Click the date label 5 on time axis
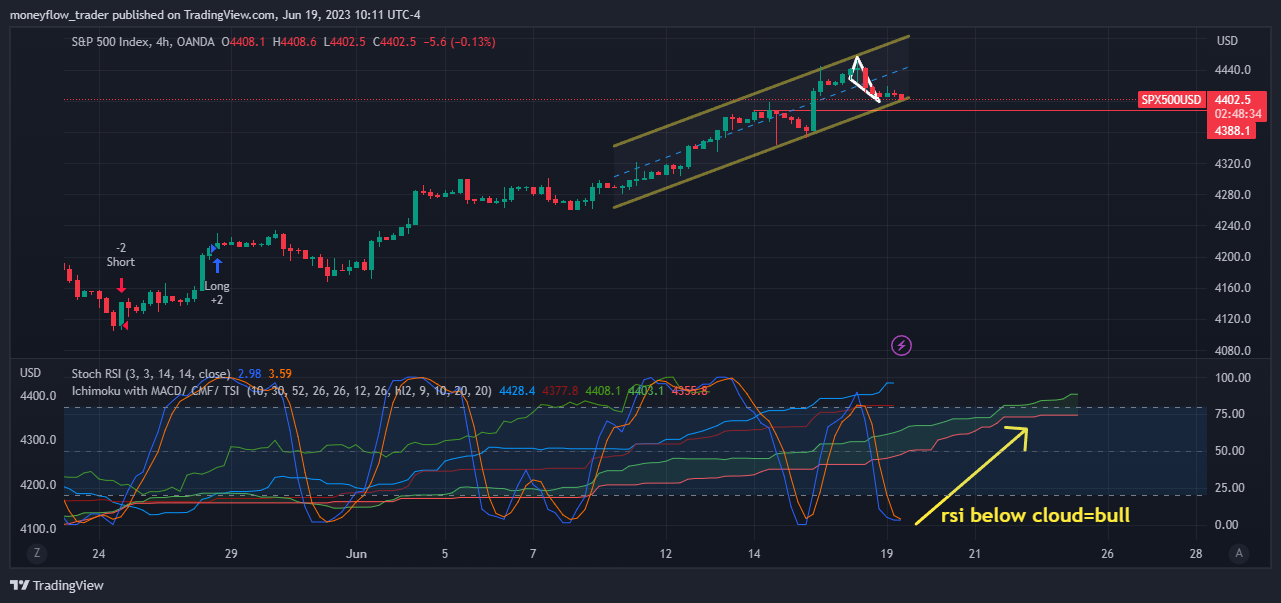The image size is (1281, 603). 445,553
